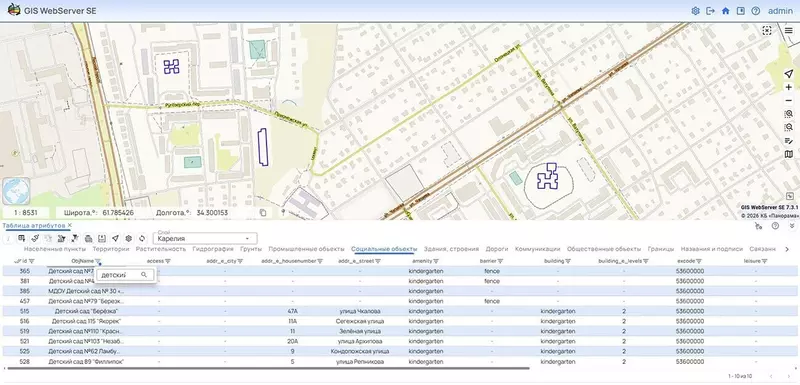The image size is (800, 385).
Task: Click the horizontal scrollbar under the table
Action: click(267, 368)
